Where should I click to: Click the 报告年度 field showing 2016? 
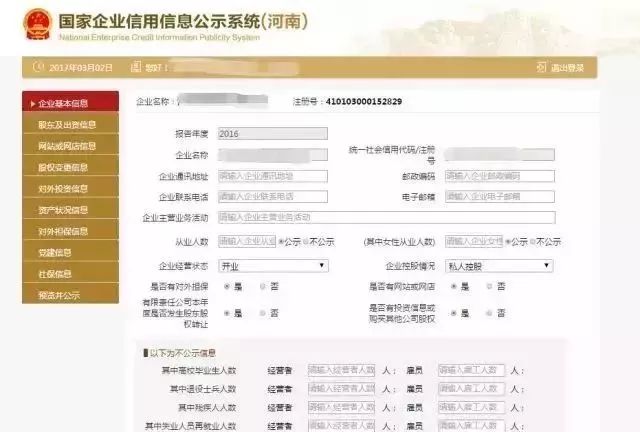(x=273, y=132)
